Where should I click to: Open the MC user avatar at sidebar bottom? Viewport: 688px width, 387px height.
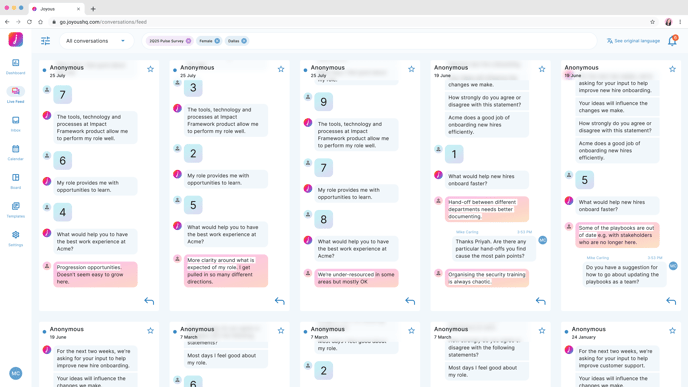pyautogui.click(x=16, y=373)
